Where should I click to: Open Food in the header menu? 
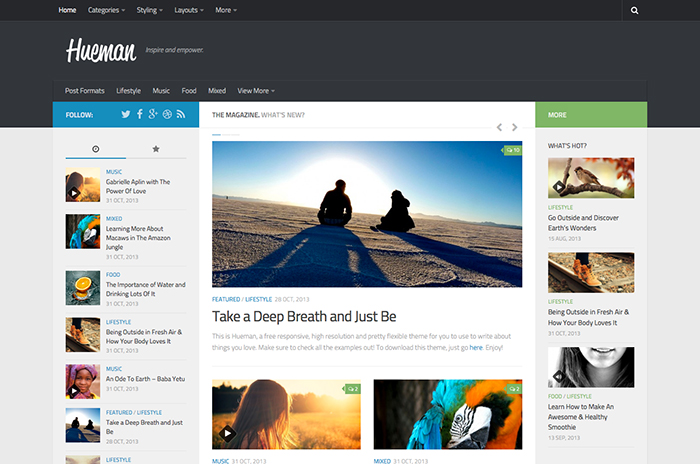tap(189, 91)
